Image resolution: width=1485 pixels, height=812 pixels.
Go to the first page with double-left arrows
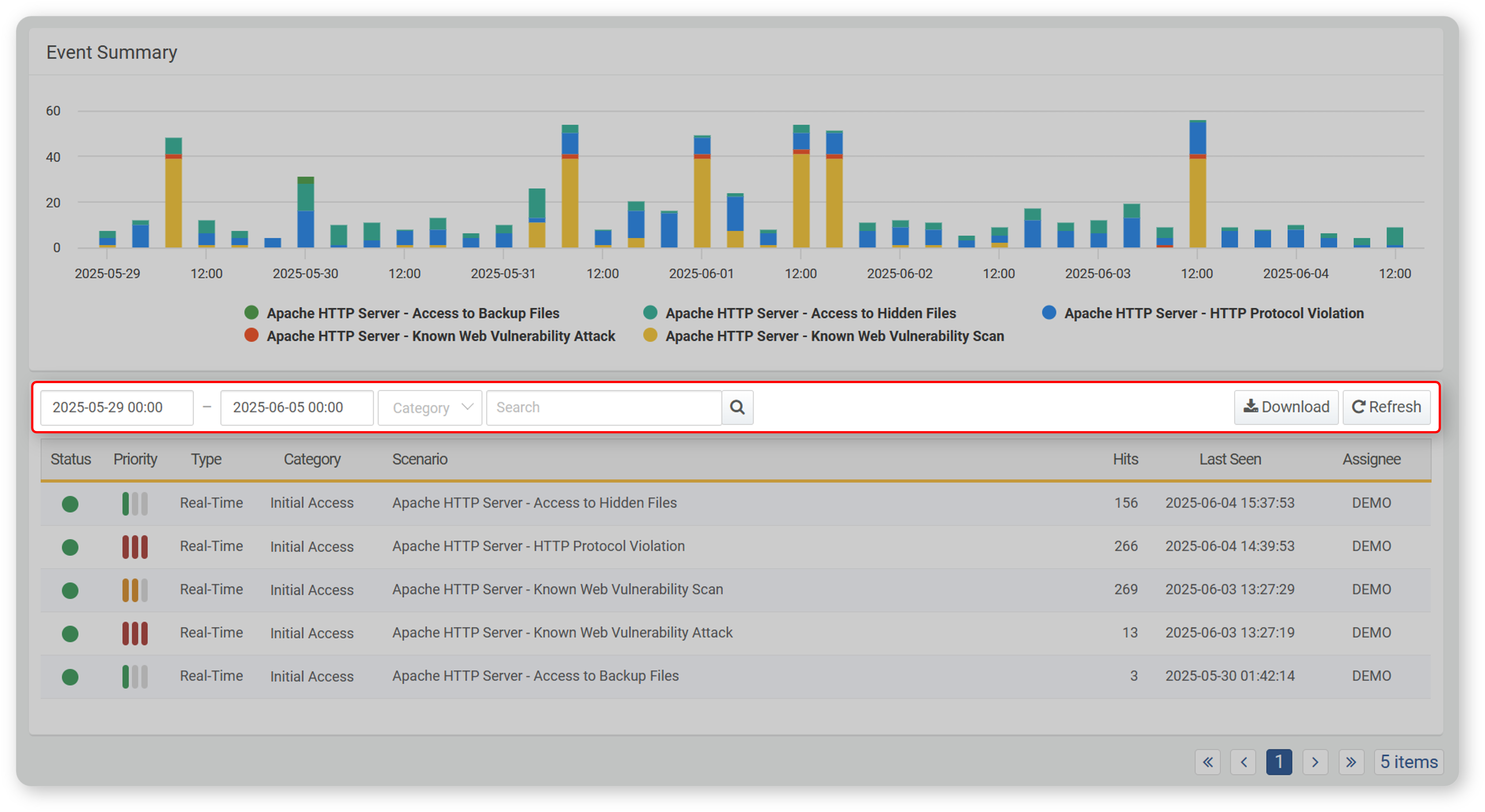click(x=1208, y=762)
